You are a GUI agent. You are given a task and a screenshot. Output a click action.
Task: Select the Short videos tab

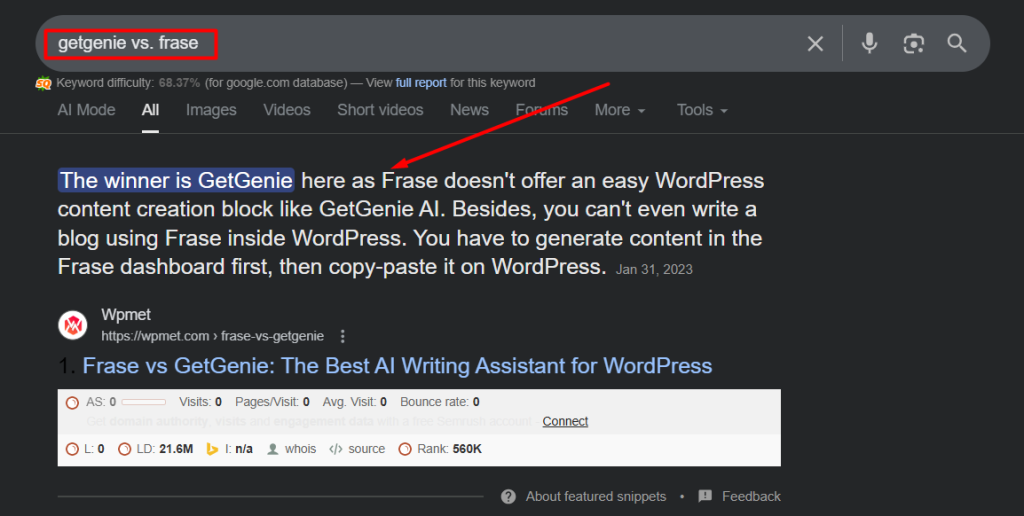point(380,110)
